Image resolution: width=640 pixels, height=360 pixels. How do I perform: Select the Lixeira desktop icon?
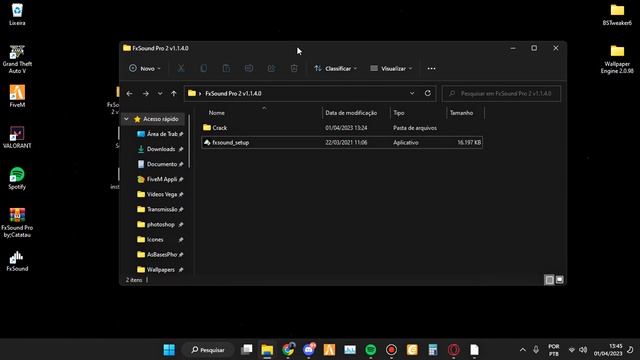17,15
